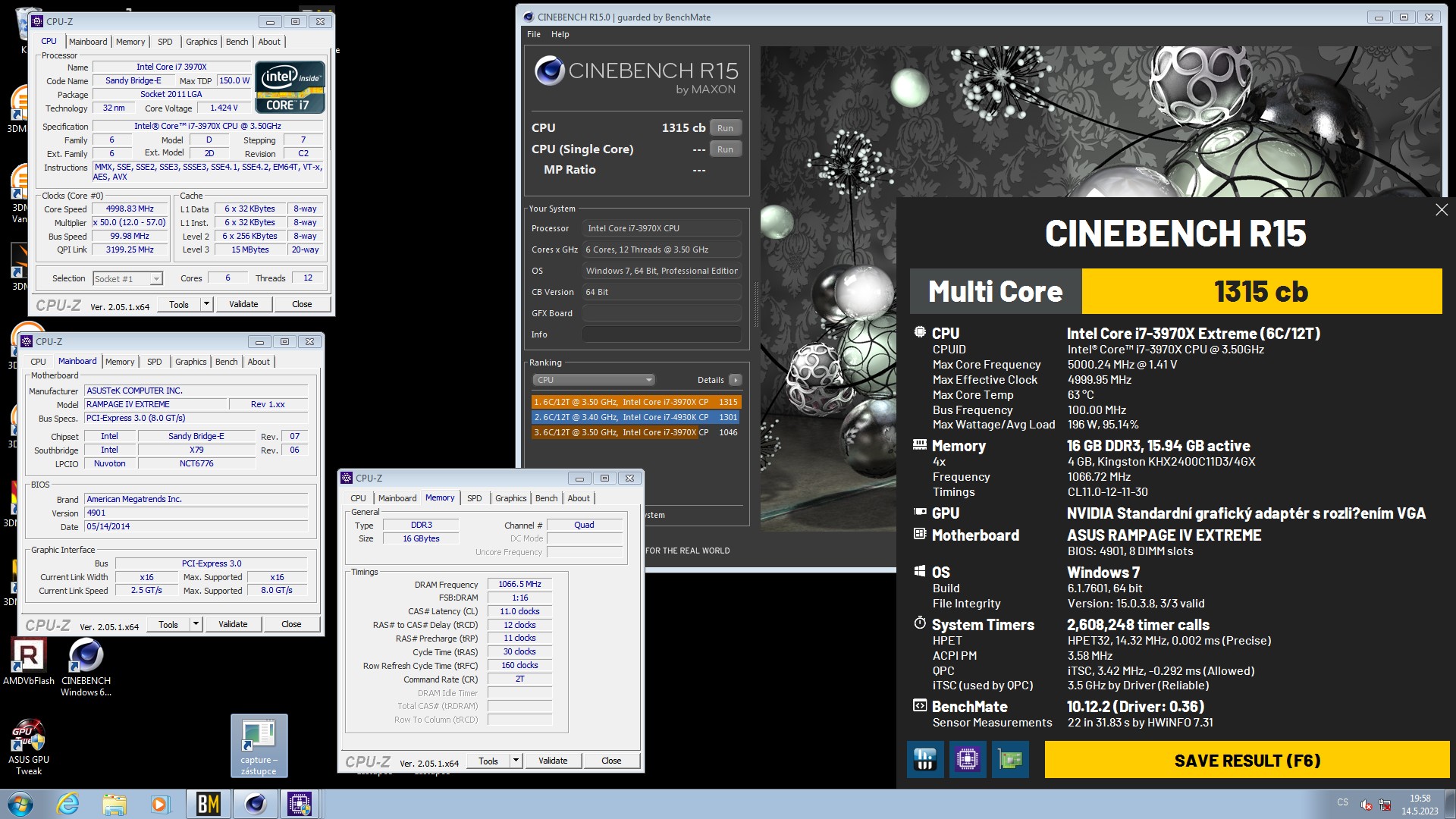The width and height of the screenshot is (1456, 819).
Task: Select ranking row 3 with score 1046
Action: click(635, 432)
